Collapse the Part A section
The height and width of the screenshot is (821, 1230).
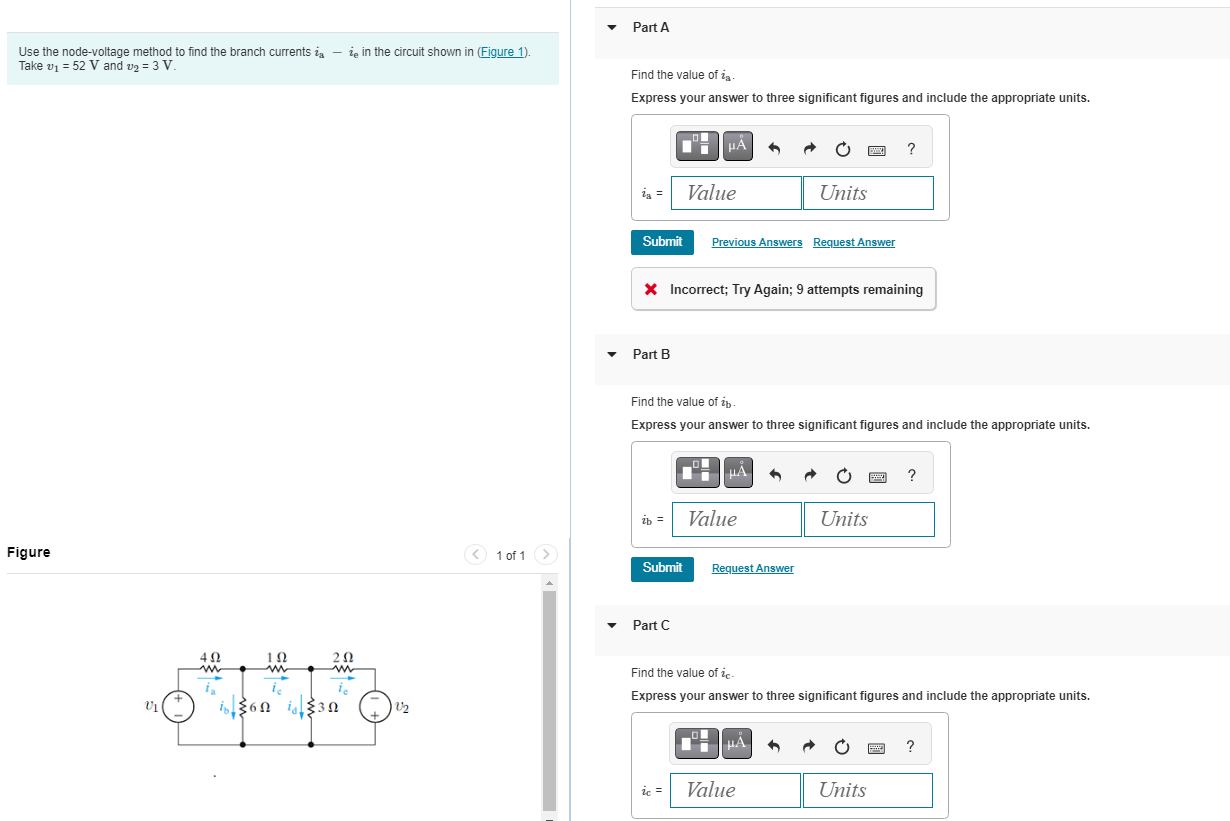pos(612,28)
